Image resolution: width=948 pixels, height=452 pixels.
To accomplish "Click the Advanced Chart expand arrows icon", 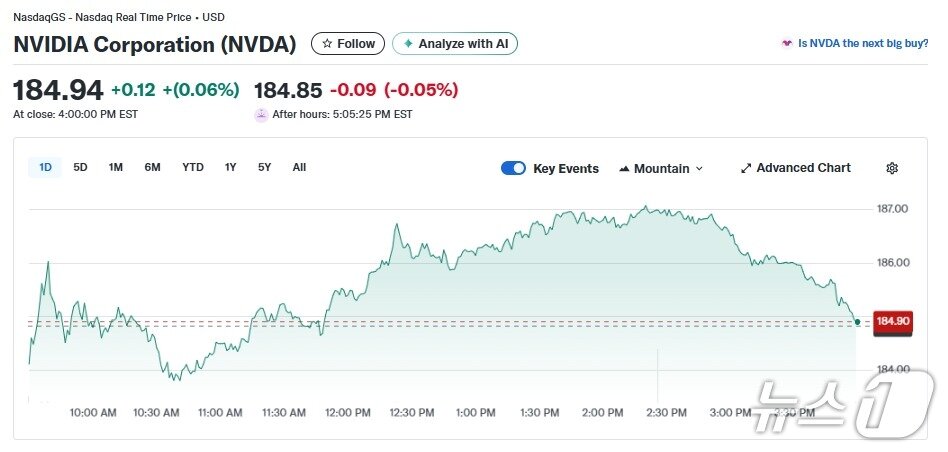I will pyautogui.click(x=745, y=168).
